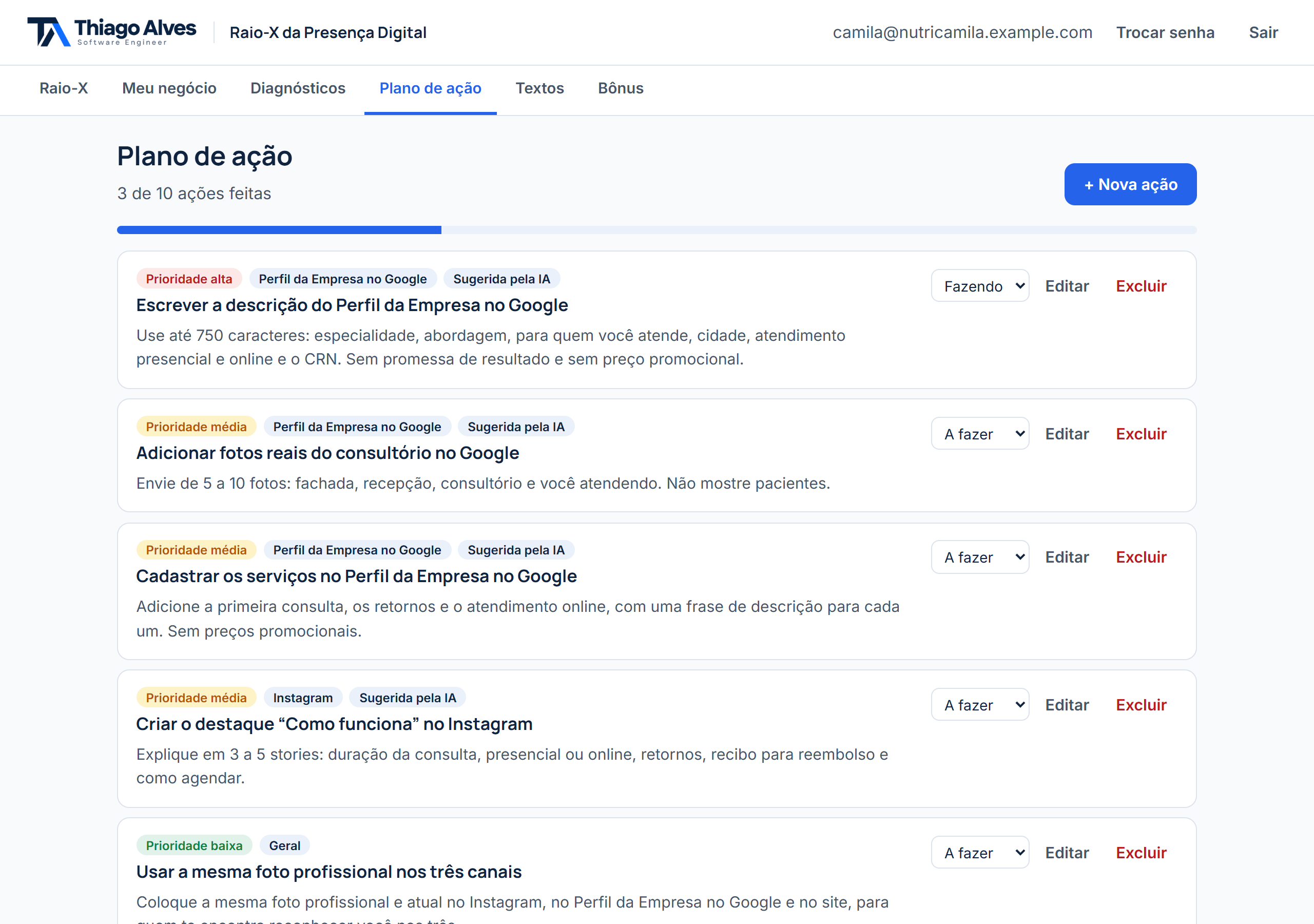The image size is (1314, 924).
Task: Log out with the Sair link
Action: (1263, 33)
